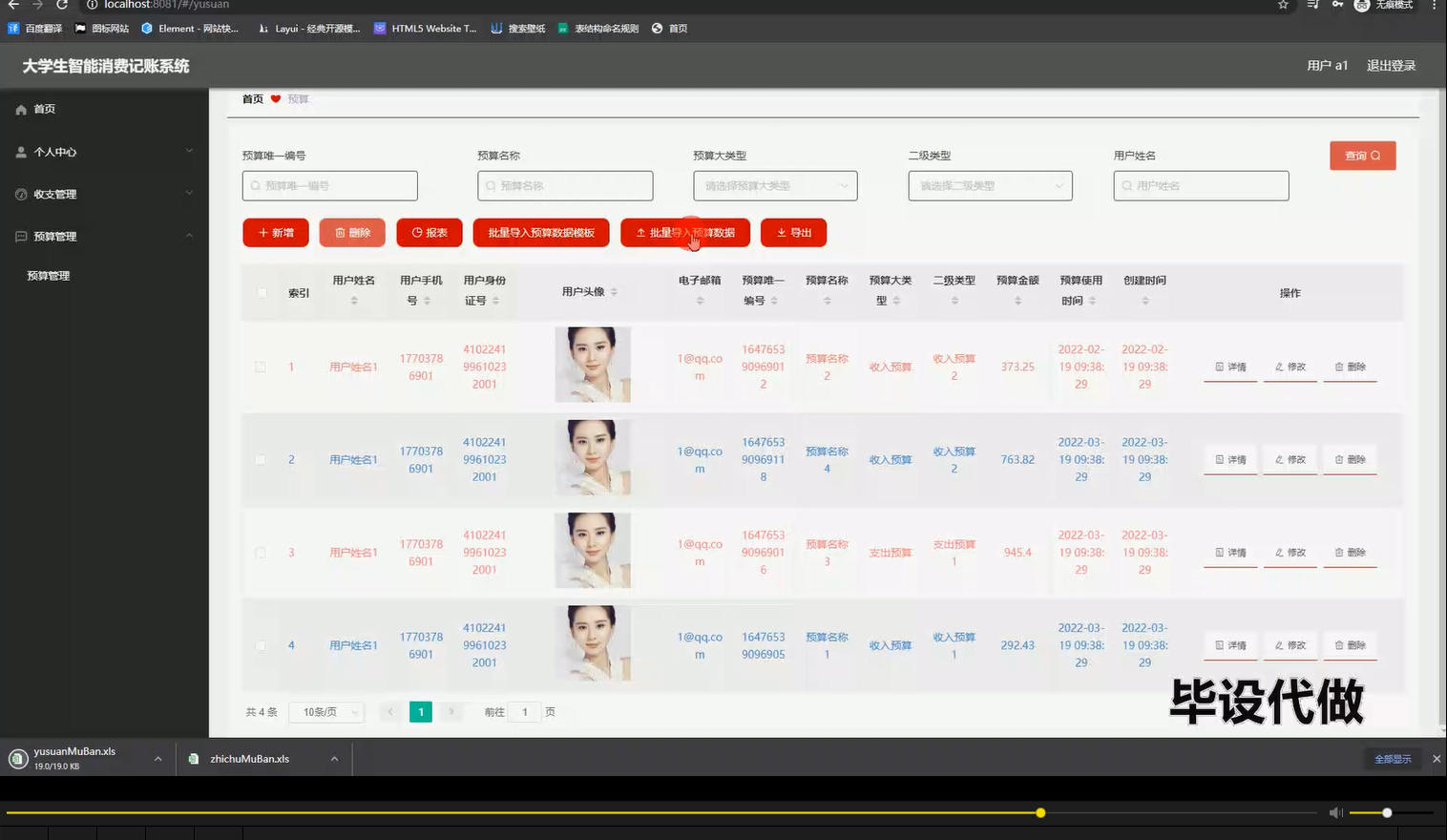Close the downloads bar
Screen dimensions: 1447x840
1437,759
